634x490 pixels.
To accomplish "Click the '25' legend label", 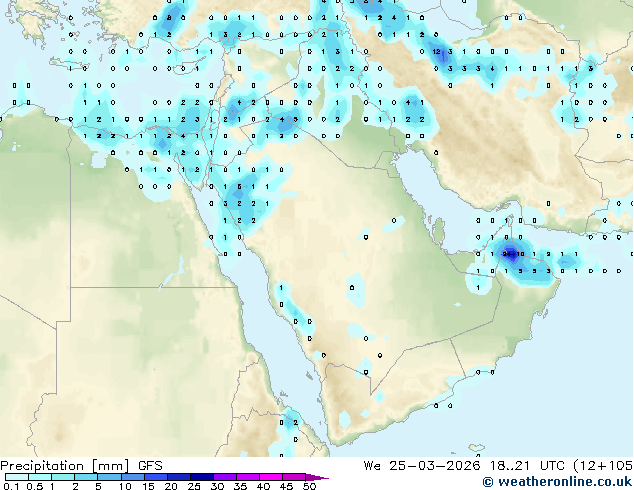I will click(194, 486).
